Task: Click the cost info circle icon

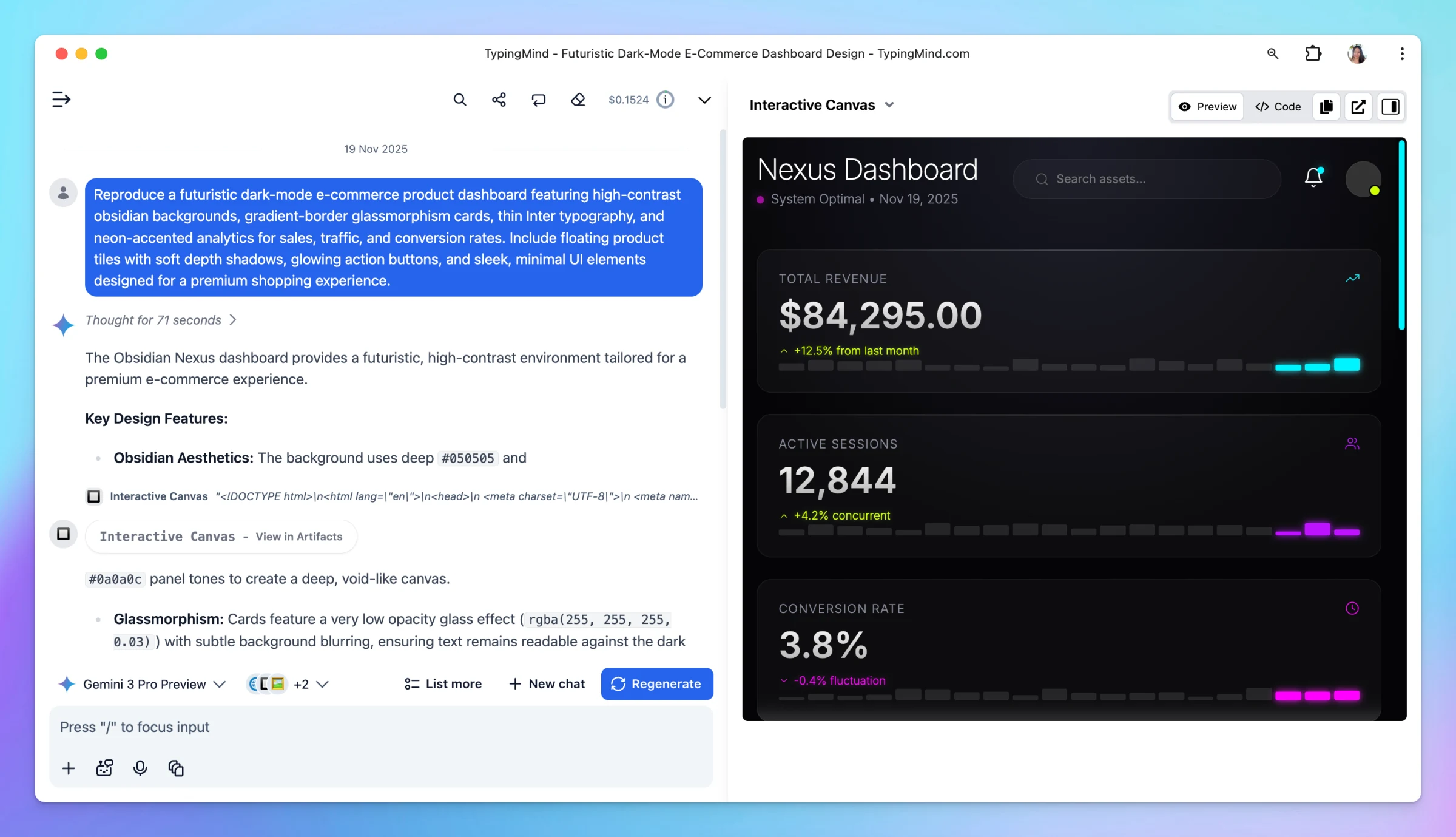Action: (x=666, y=100)
